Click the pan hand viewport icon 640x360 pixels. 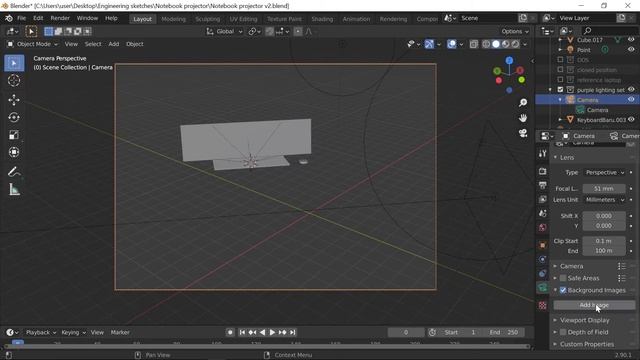tap(522, 118)
